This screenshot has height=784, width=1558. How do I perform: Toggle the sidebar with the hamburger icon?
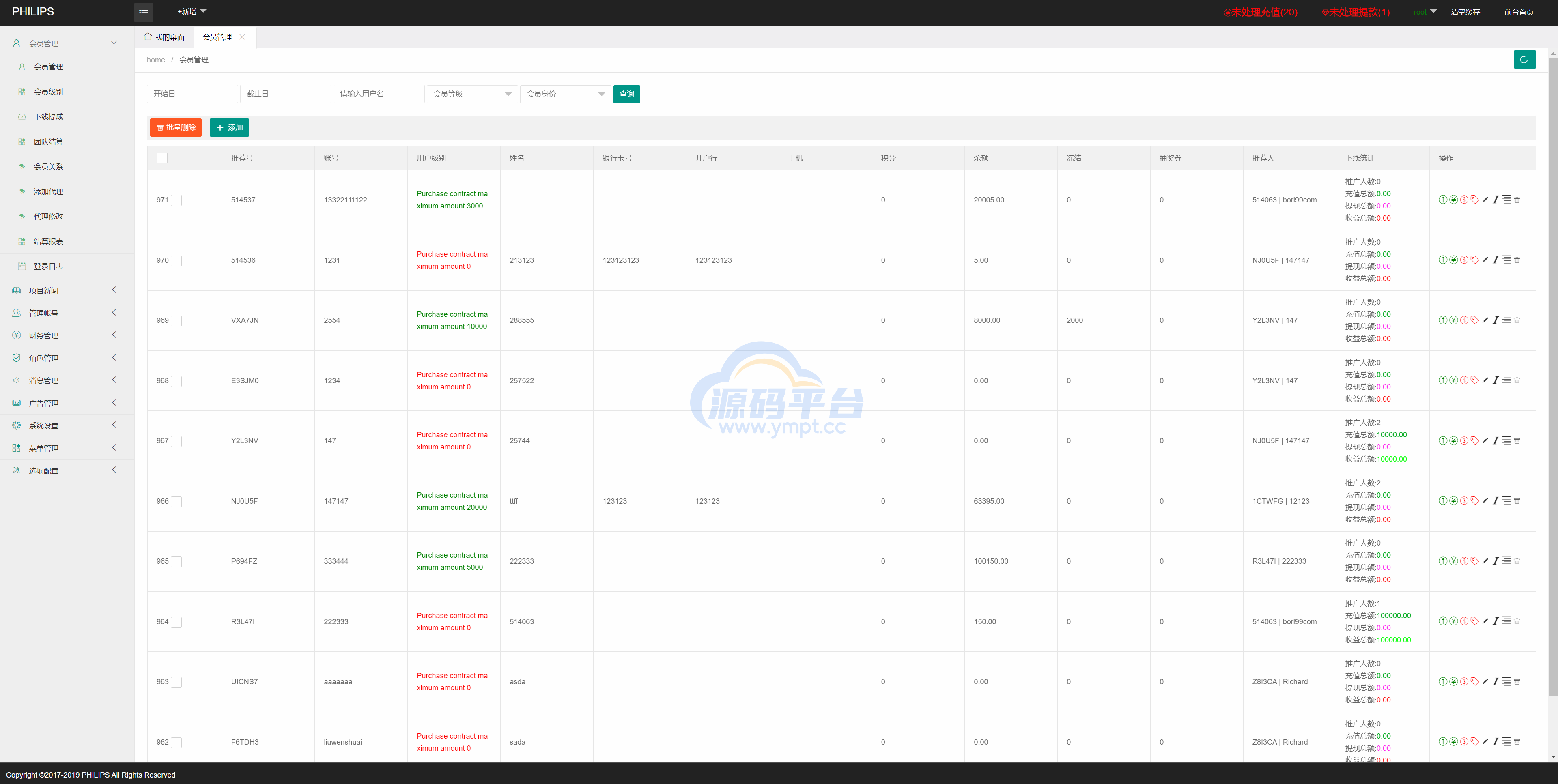coord(143,12)
